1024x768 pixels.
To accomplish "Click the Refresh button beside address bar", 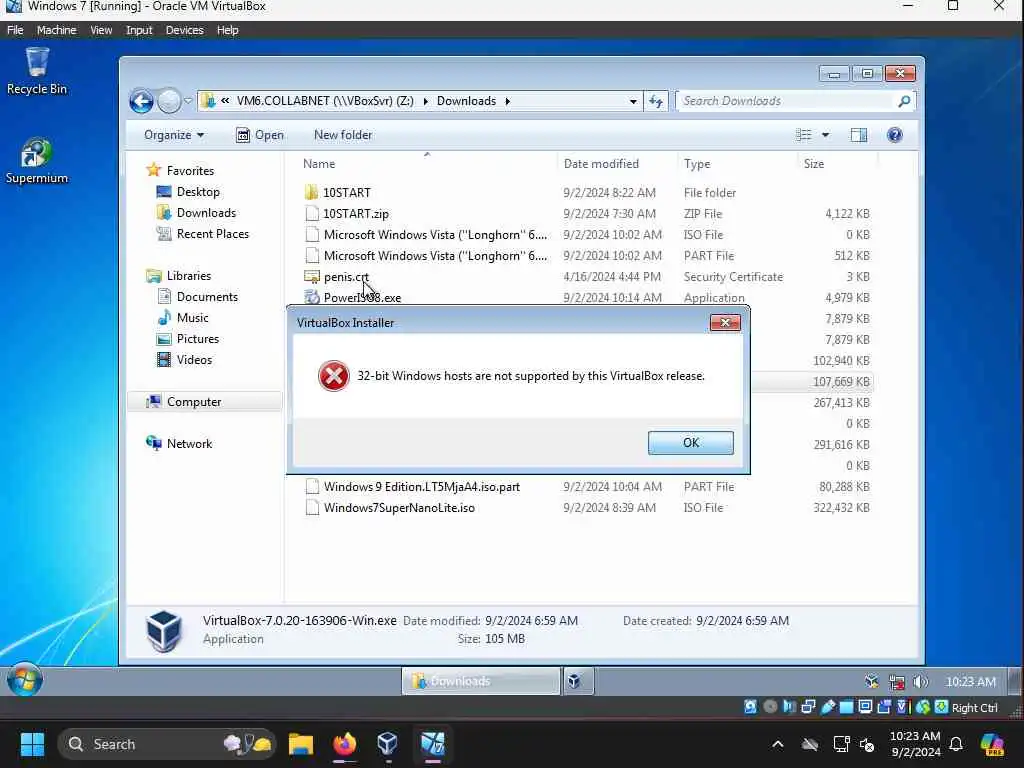I will 656,101.
